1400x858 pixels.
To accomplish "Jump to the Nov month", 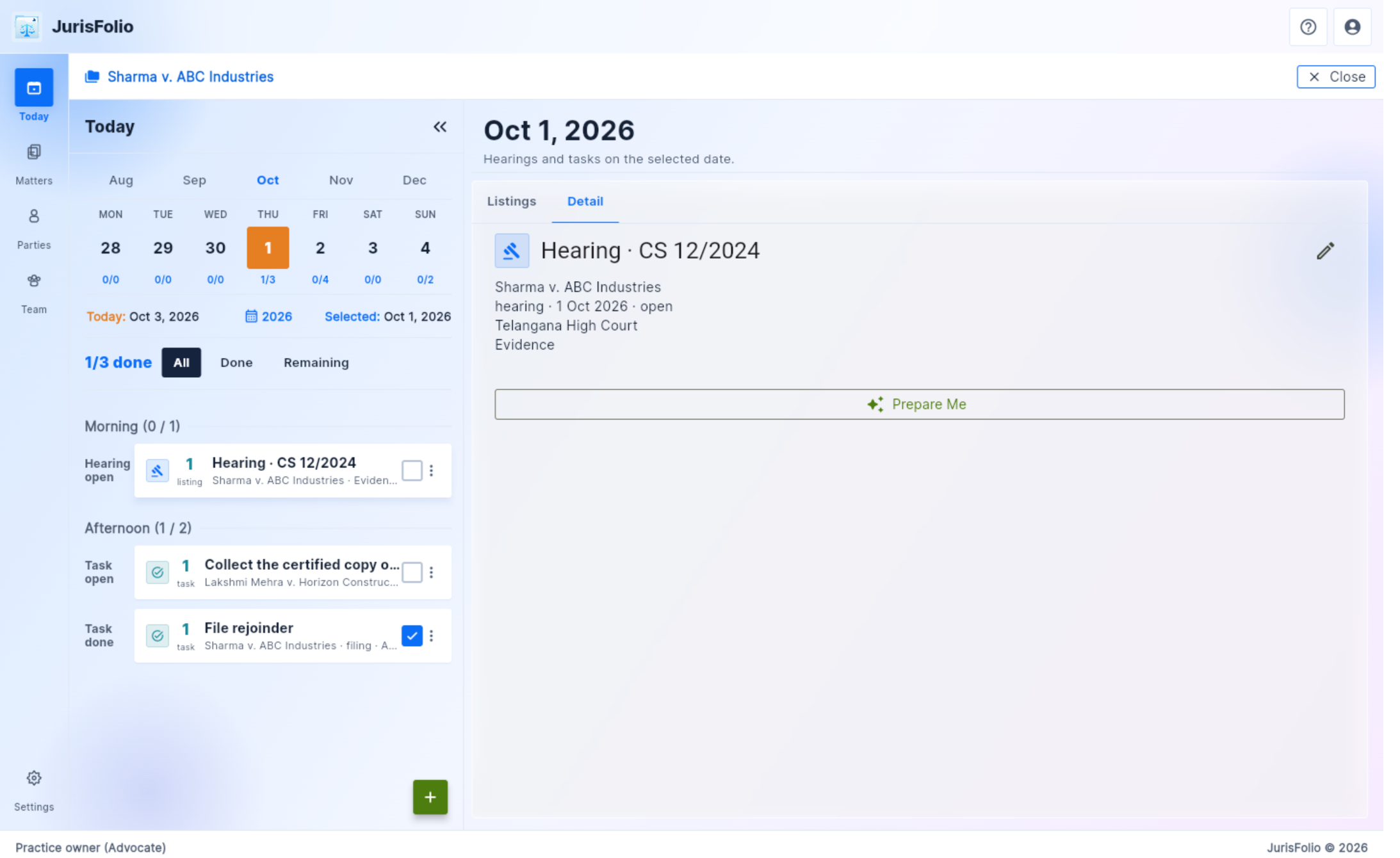I will (x=341, y=180).
